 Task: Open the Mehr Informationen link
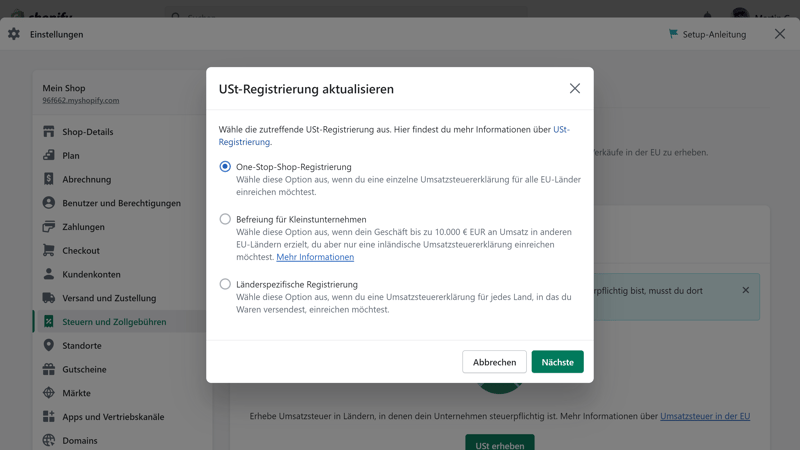315,257
